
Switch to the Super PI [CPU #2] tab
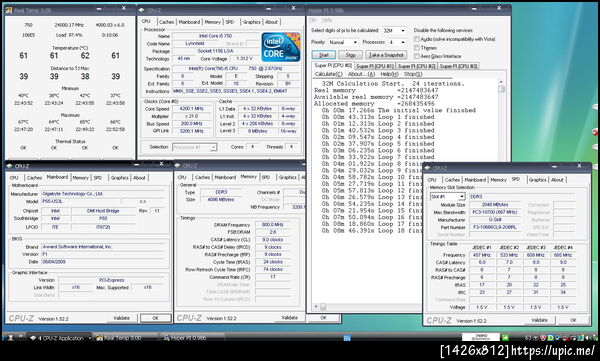point(416,66)
